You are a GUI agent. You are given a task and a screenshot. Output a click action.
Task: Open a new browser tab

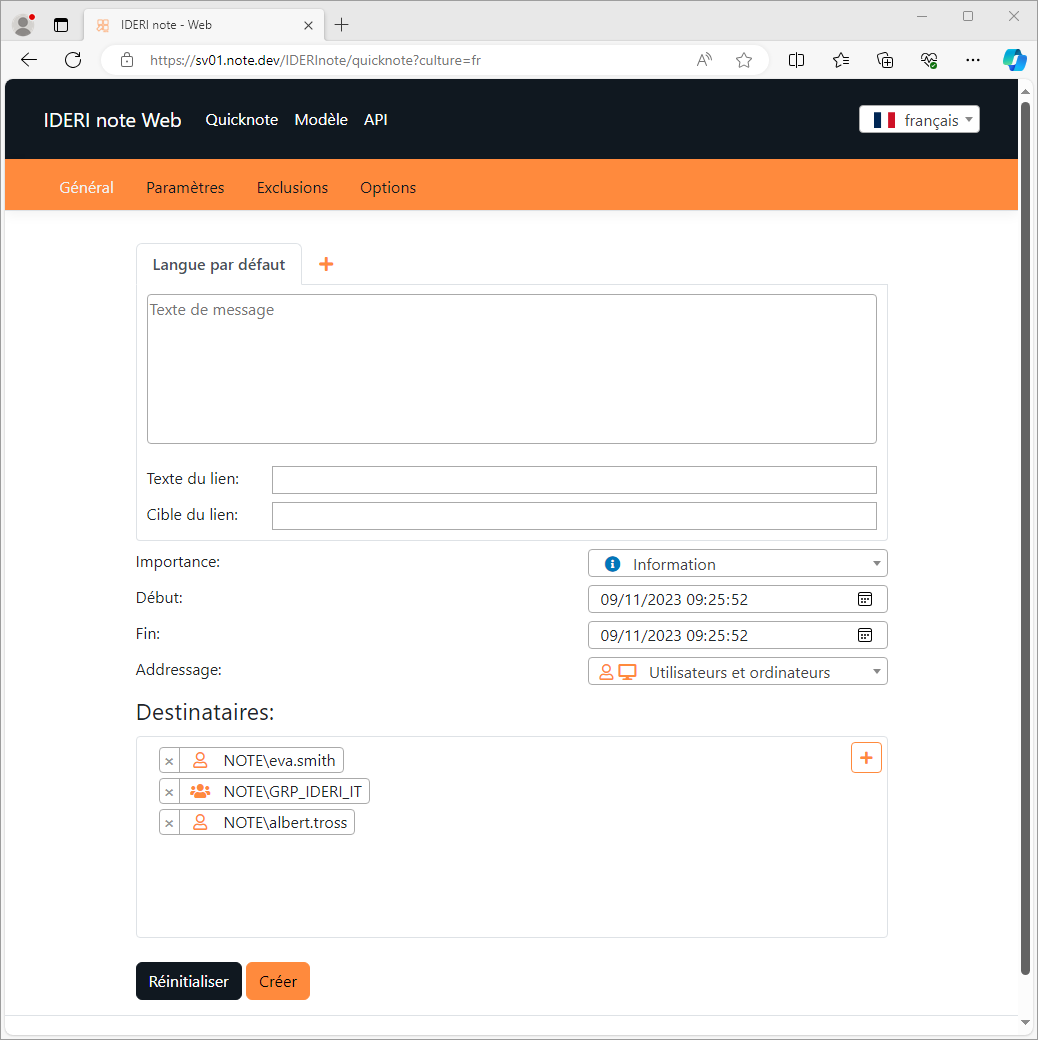click(x=342, y=25)
